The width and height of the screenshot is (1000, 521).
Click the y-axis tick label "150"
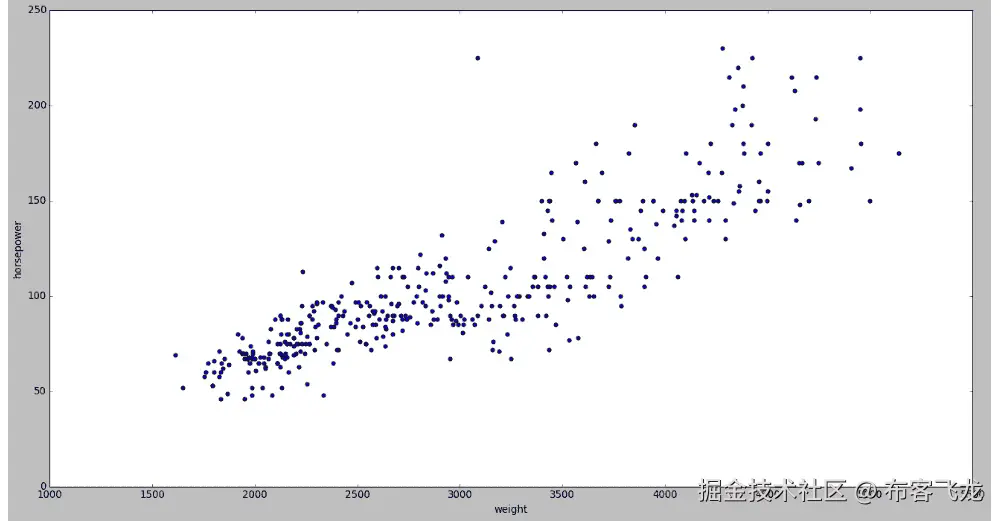pos(37,201)
